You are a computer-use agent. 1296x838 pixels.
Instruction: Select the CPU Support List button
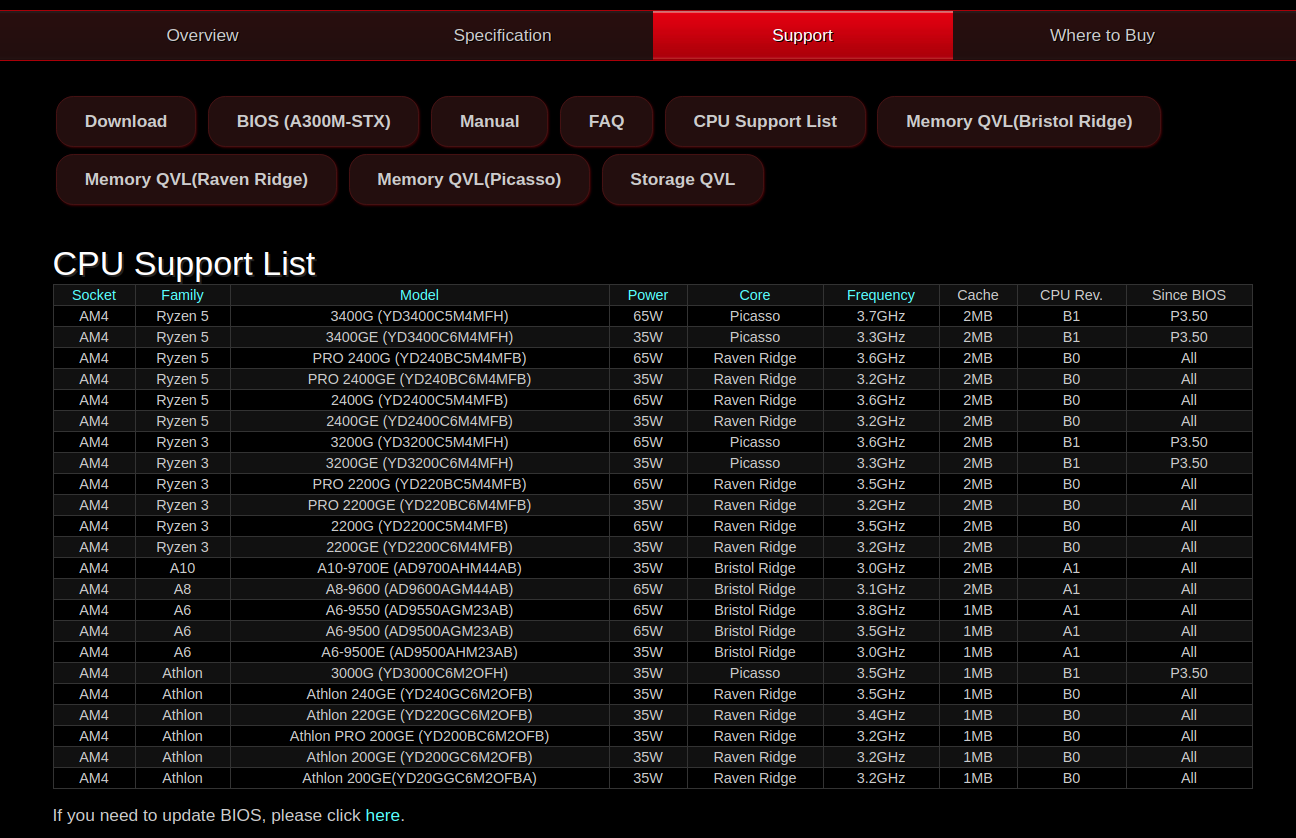[x=765, y=121]
